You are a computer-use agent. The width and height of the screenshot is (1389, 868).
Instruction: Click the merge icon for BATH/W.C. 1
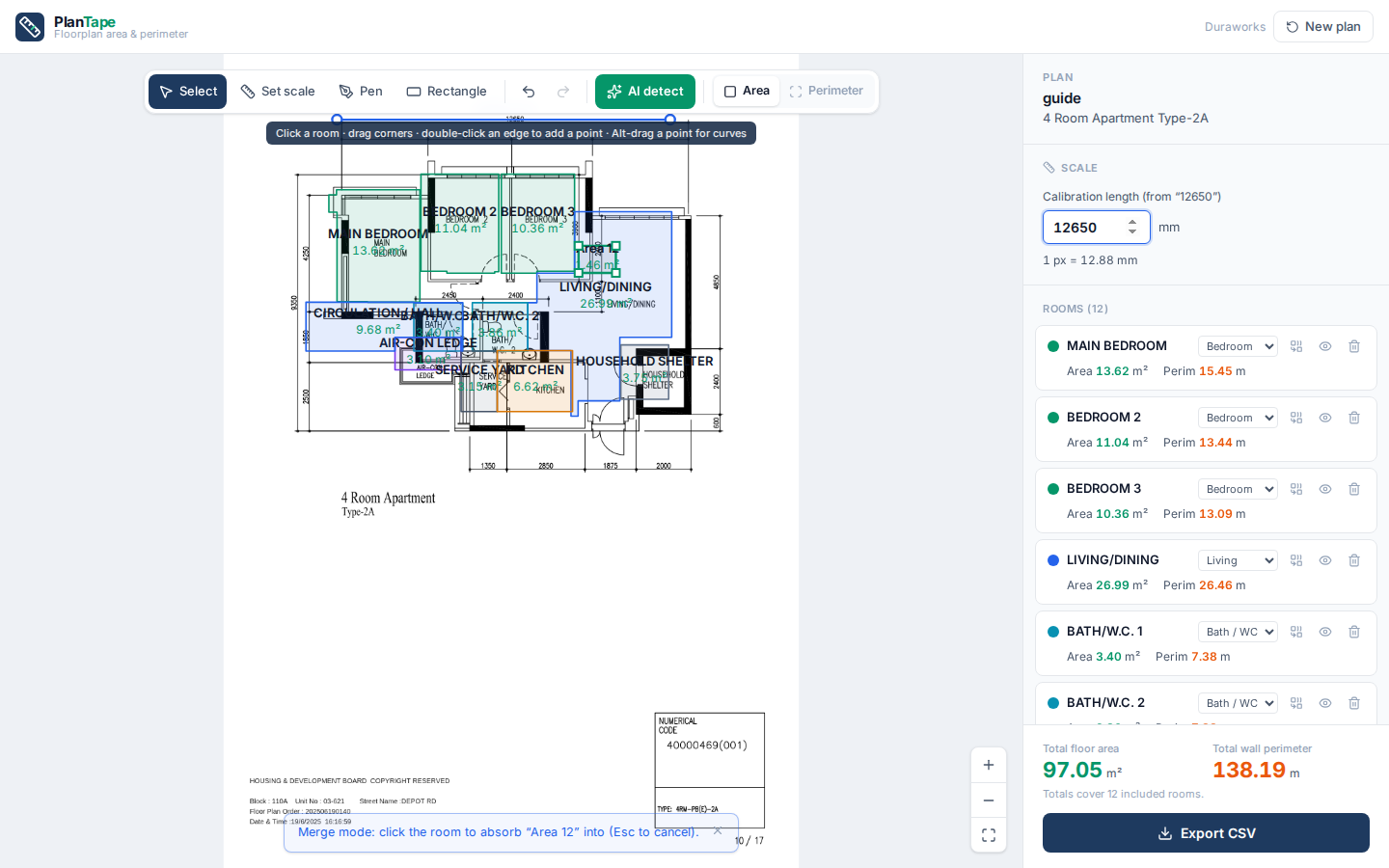pos(1296,632)
